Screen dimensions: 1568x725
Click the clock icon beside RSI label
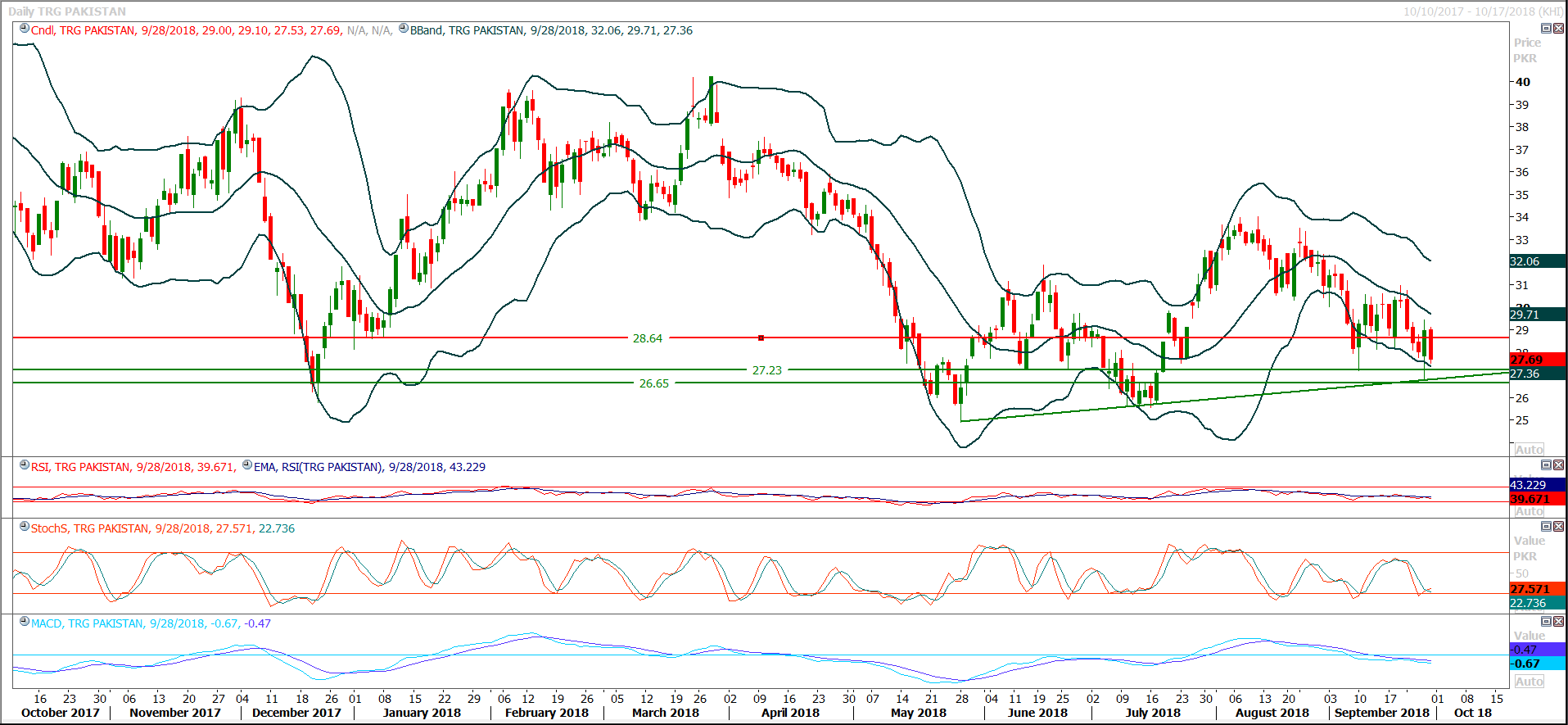(x=25, y=465)
